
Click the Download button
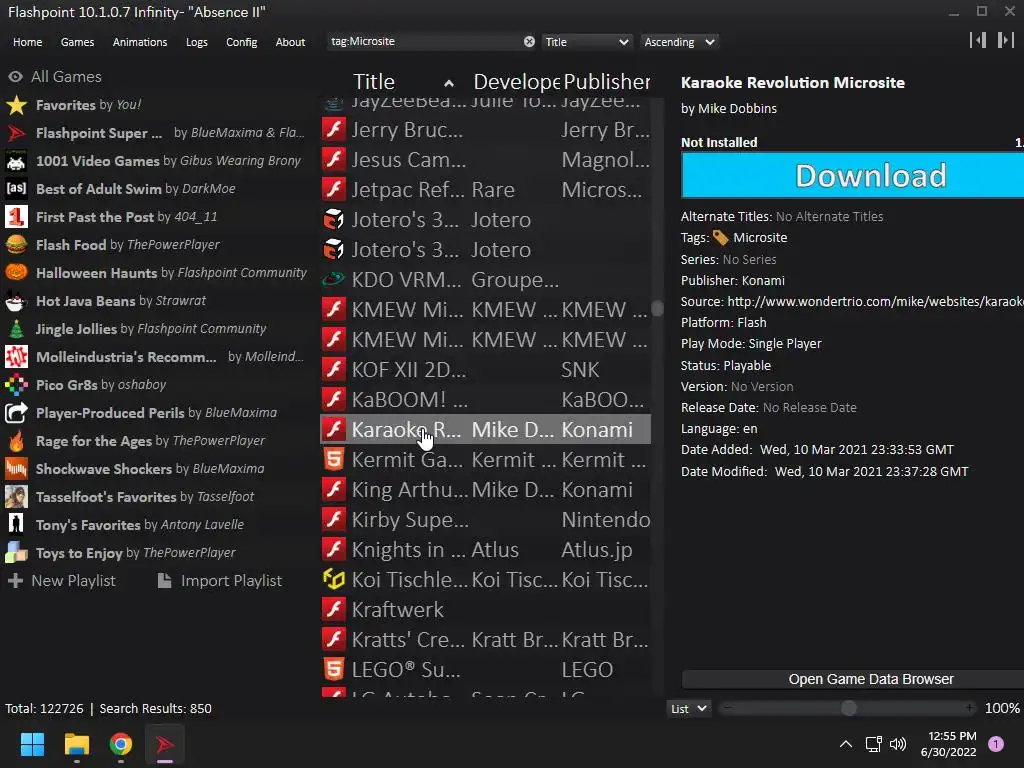tap(852, 175)
